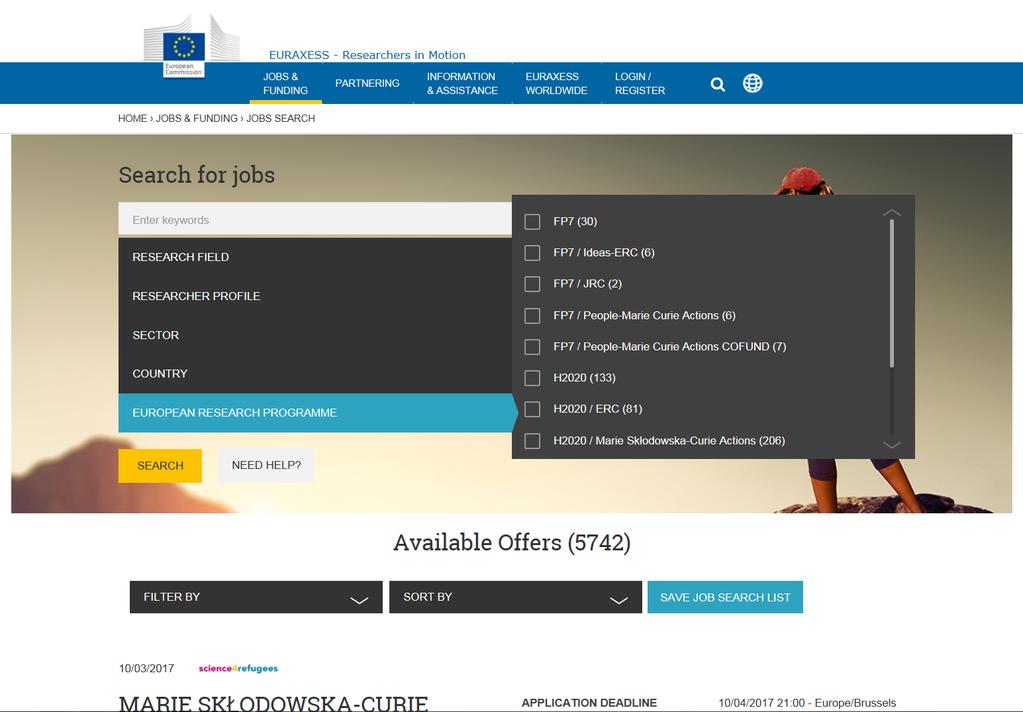This screenshot has height=712, width=1023.
Task: Click the search magnifier icon in navbar
Action: click(718, 84)
